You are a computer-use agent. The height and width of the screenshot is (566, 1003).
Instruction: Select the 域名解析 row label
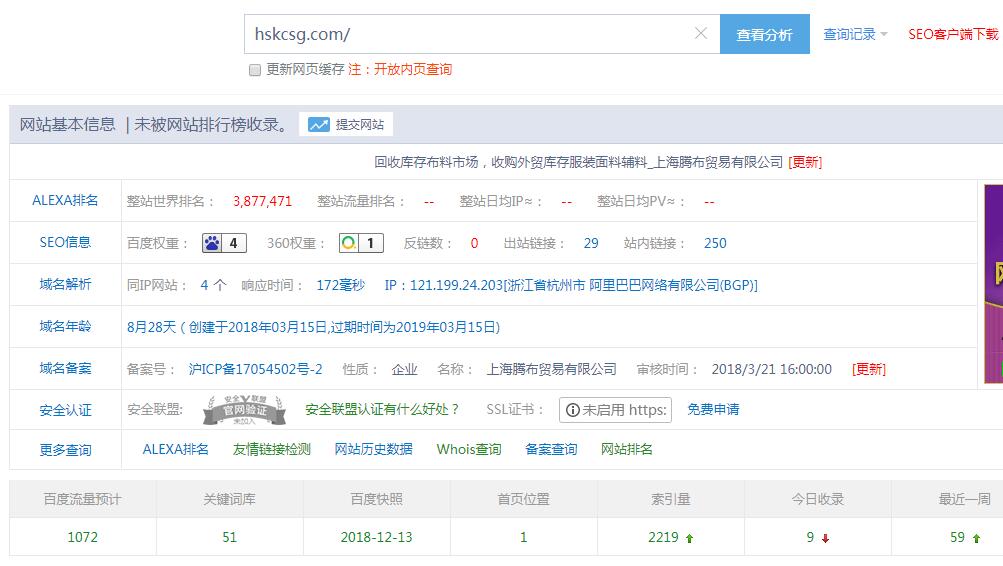tap(65, 284)
